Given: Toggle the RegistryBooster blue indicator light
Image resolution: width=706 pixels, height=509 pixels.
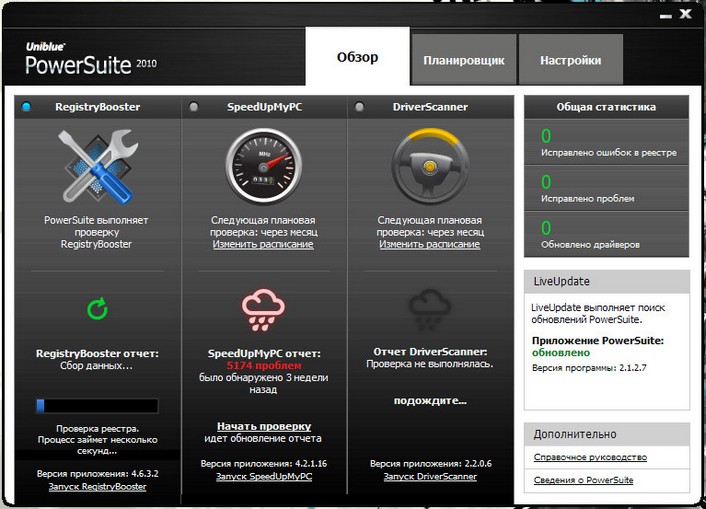Looking at the screenshot, I should [x=27, y=107].
